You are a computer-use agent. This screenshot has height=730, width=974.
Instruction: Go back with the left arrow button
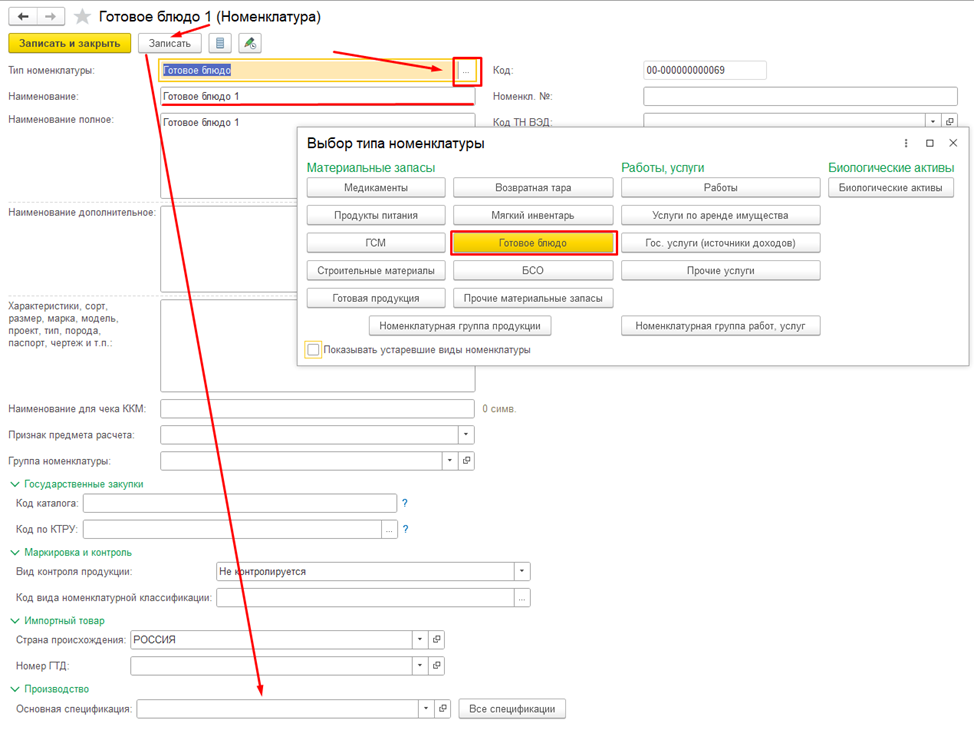(x=23, y=16)
